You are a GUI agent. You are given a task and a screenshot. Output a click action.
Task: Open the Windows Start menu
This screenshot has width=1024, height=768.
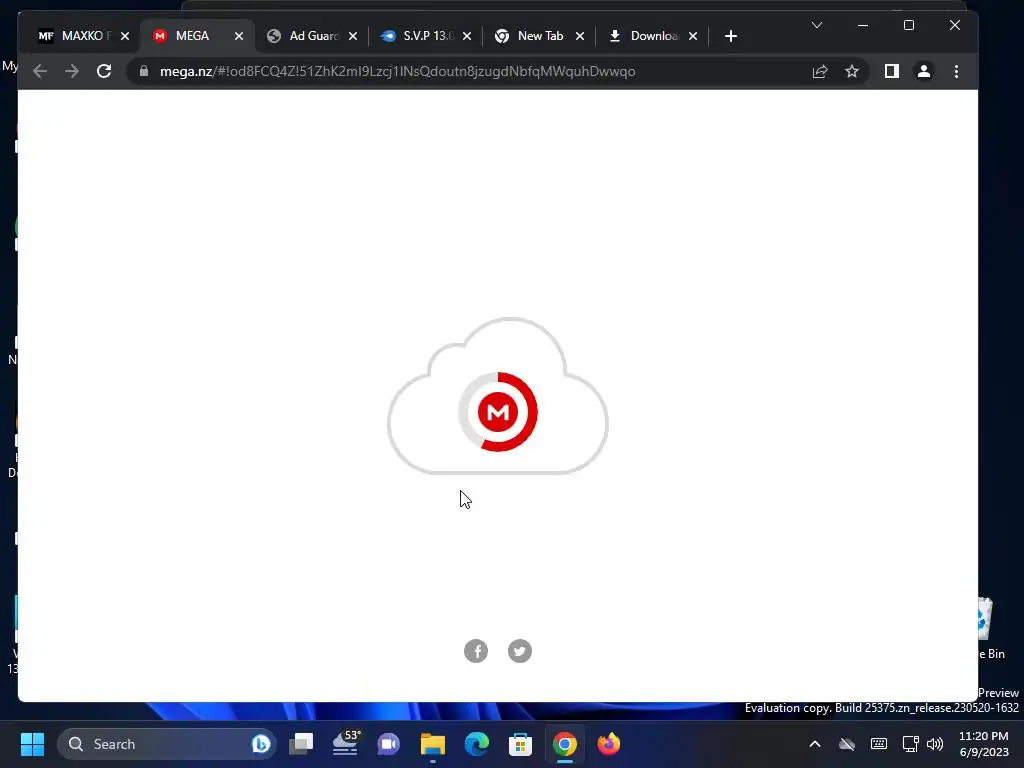[32, 744]
